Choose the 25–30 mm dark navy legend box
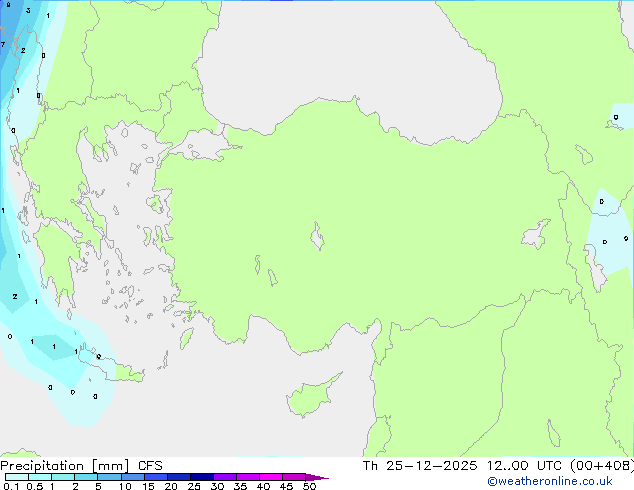The height and width of the screenshot is (490, 634). (x=202, y=477)
